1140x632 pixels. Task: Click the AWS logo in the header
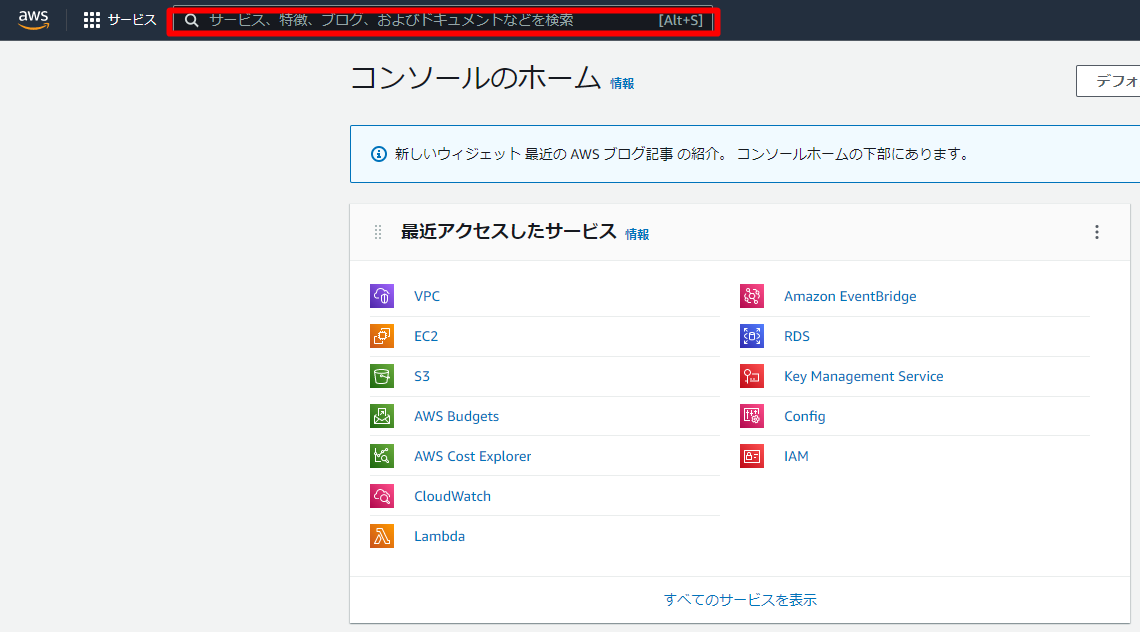coord(33,19)
